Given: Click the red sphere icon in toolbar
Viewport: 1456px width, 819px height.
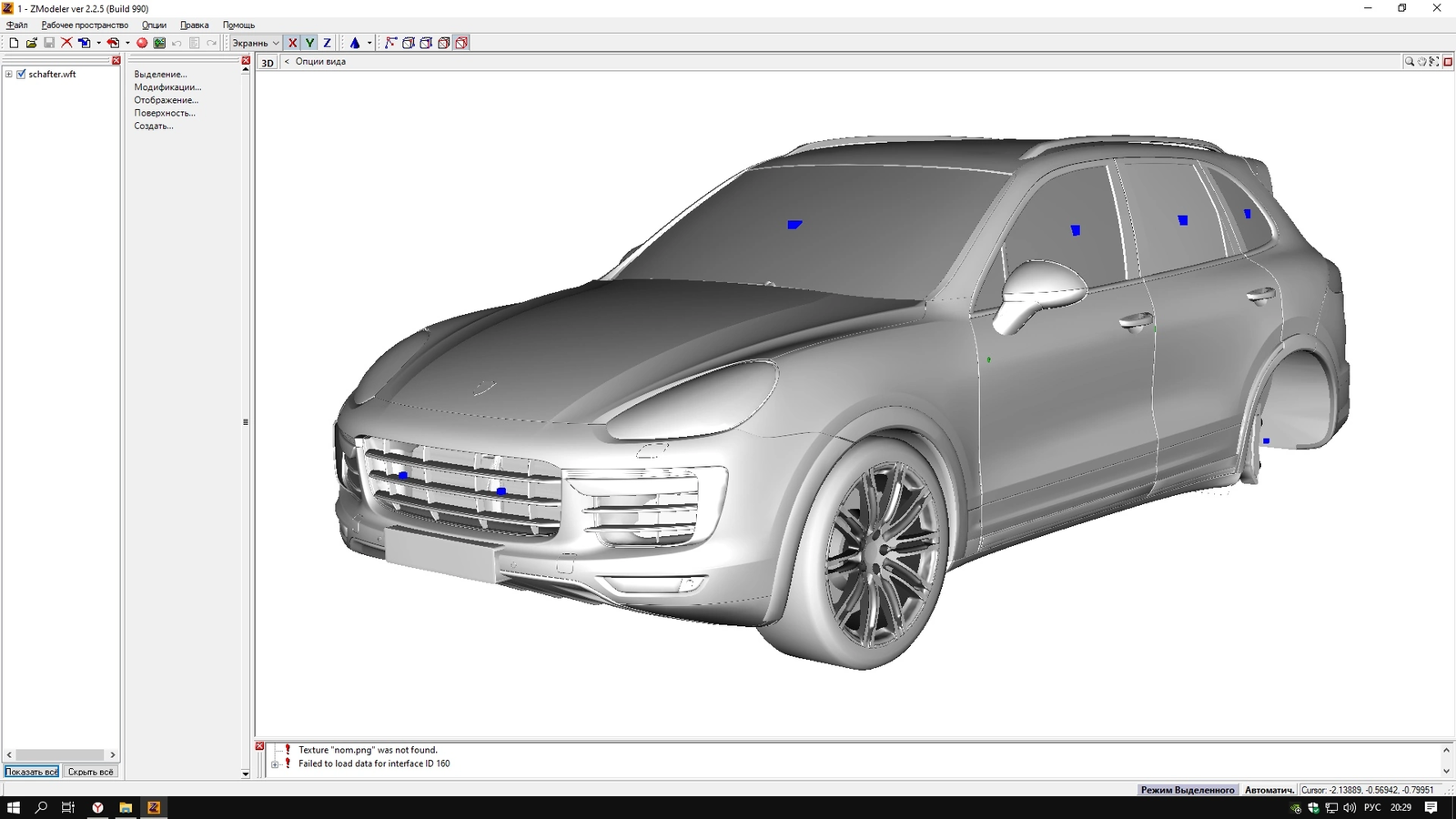Looking at the screenshot, I should [x=142, y=43].
